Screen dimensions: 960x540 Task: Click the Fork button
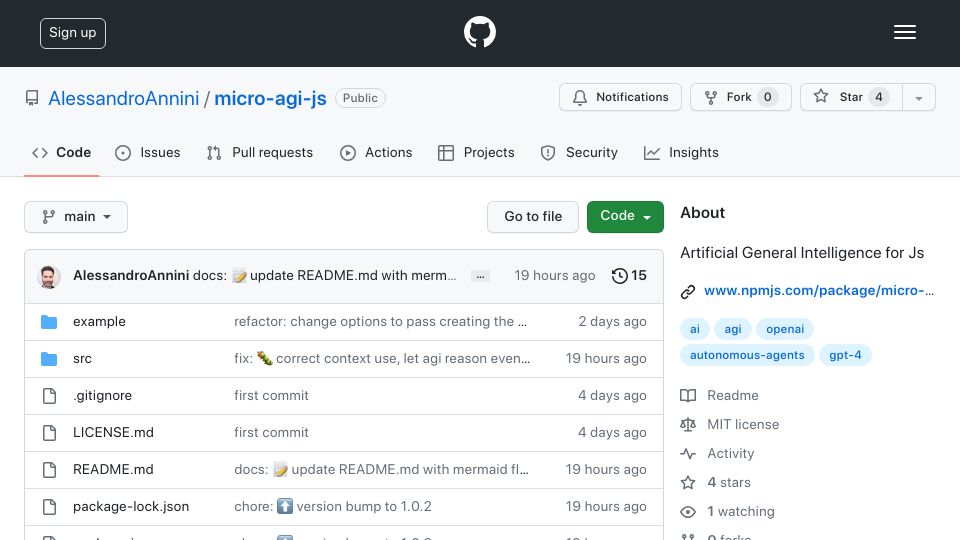[x=741, y=97]
